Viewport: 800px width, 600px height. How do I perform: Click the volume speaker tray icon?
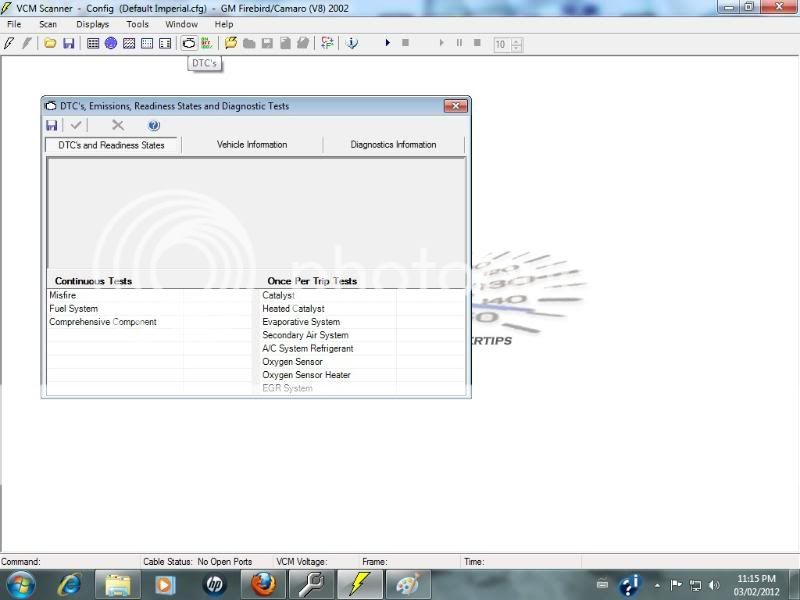[714, 585]
